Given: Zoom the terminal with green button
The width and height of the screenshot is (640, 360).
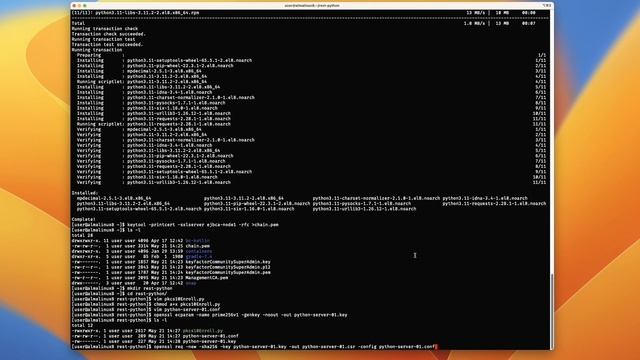Looking at the screenshot, I should tap(85, 6).
